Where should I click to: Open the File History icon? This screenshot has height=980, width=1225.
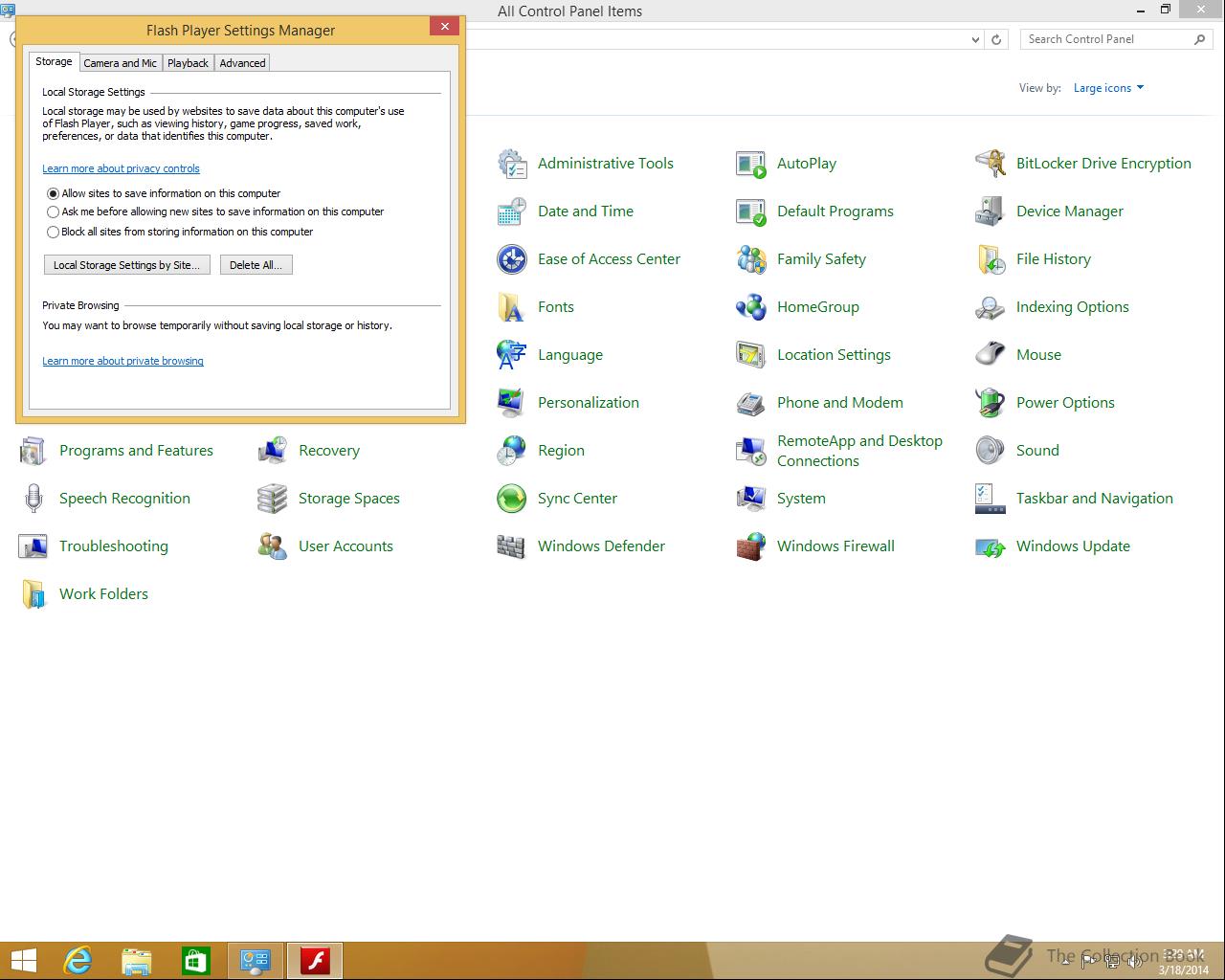point(991,259)
